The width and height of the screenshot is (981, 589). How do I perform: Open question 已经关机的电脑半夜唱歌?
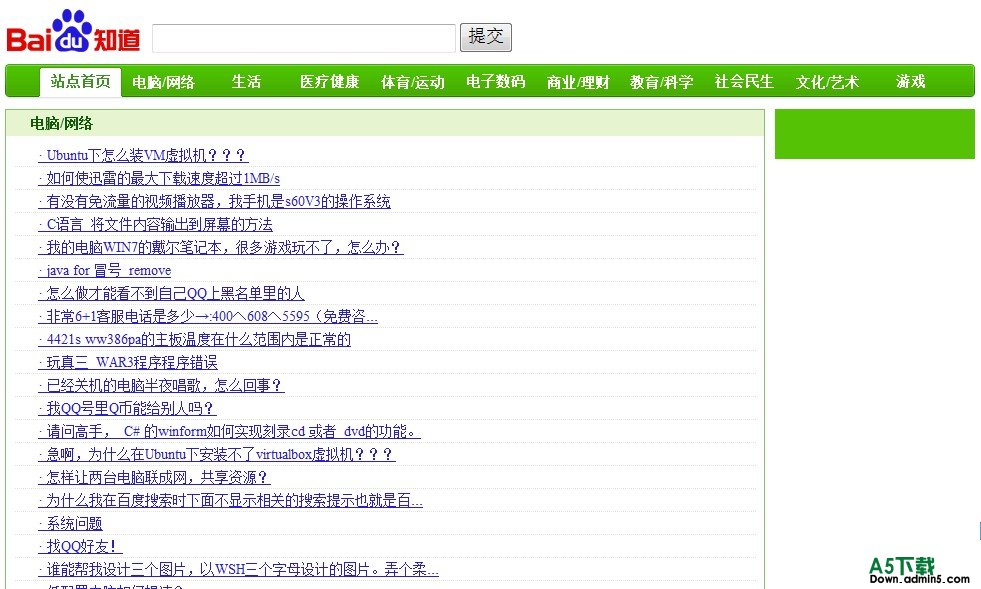click(161, 386)
